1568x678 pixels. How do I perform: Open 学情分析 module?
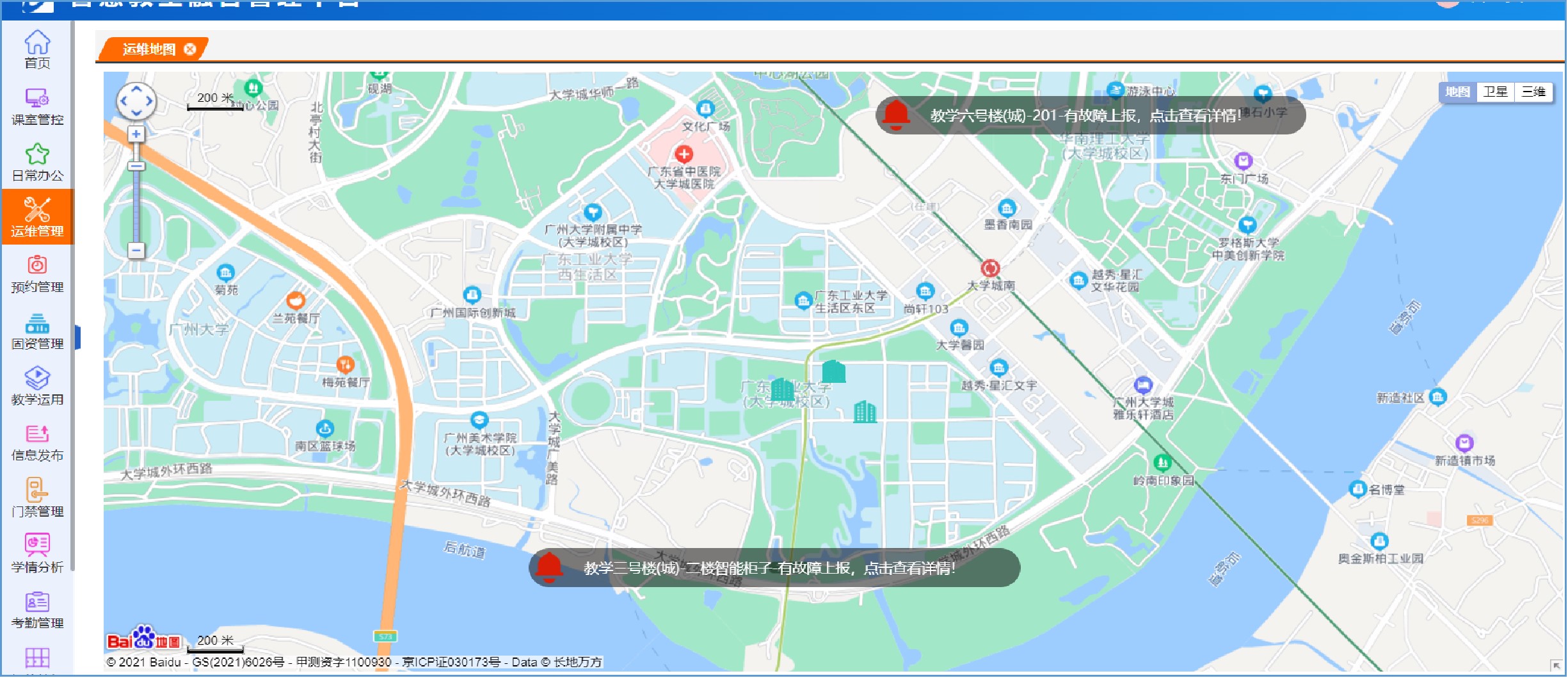(x=37, y=554)
